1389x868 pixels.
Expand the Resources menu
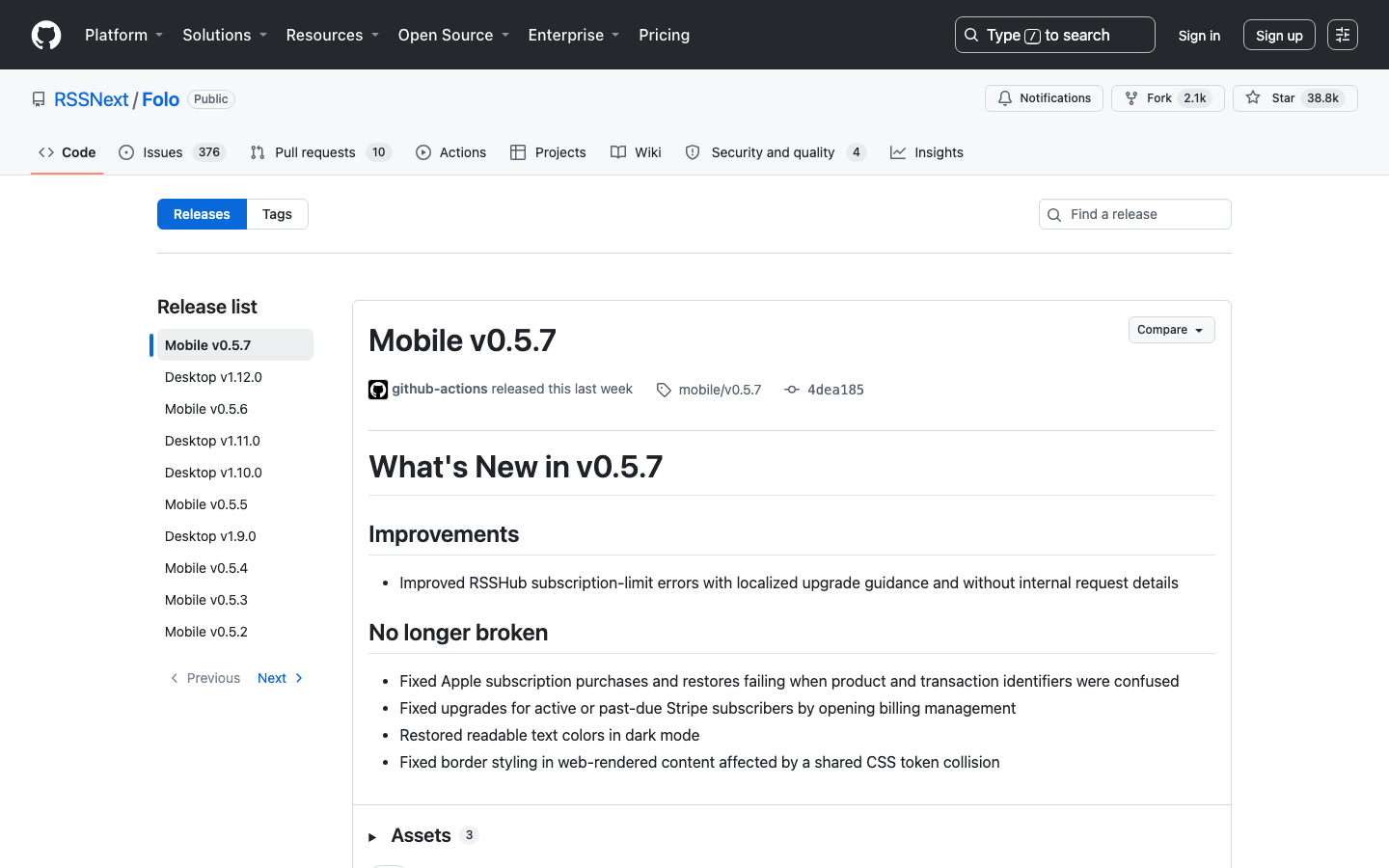(333, 35)
